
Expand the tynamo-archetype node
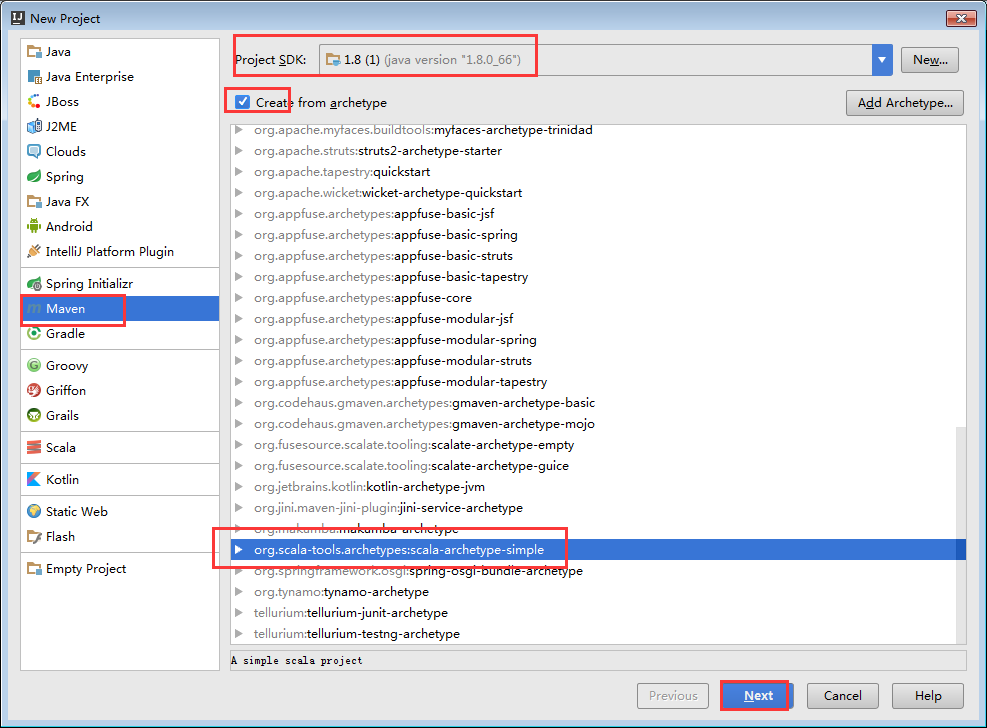pos(239,592)
